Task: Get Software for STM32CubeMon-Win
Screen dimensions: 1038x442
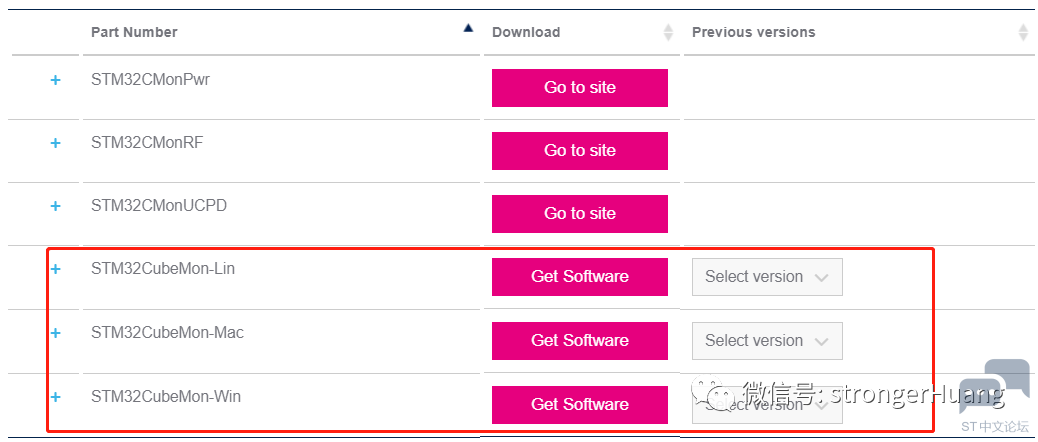Action: 580,404
